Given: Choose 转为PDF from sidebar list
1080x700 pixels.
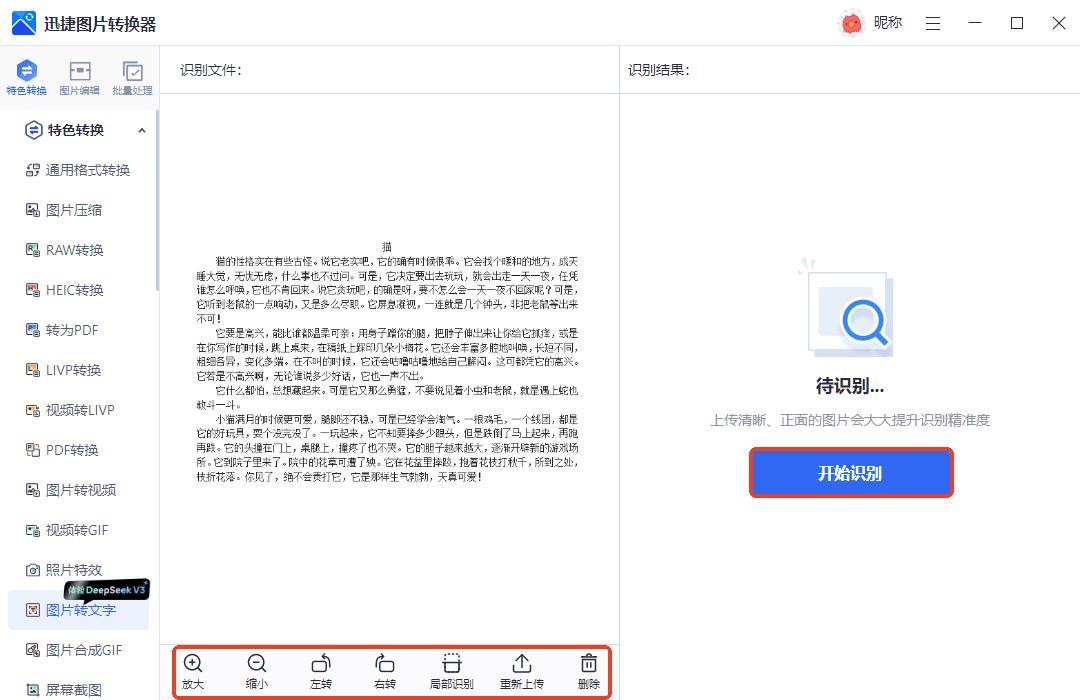Looking at the screenshot, I should tap(71, 330).
